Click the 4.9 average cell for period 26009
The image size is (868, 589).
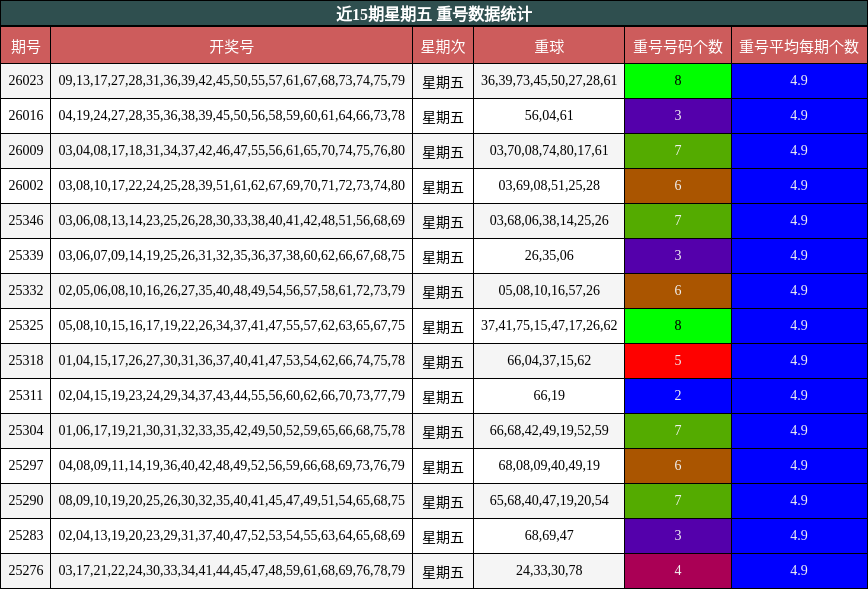799,151
